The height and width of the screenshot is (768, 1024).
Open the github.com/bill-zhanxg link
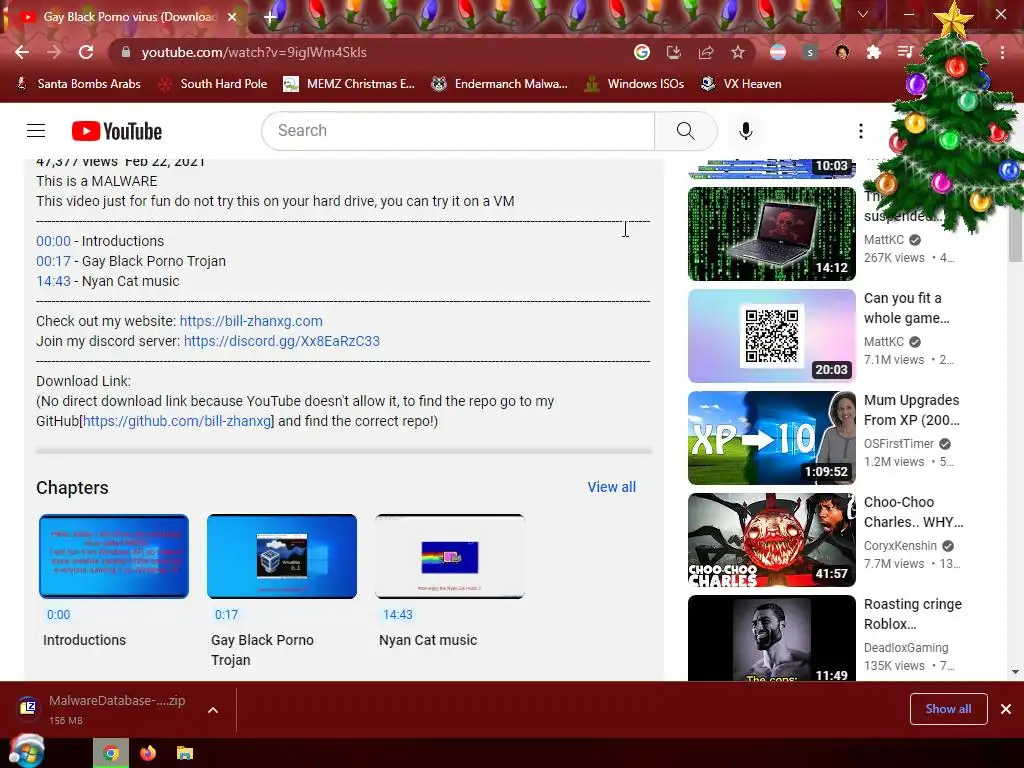coord(176,421)
